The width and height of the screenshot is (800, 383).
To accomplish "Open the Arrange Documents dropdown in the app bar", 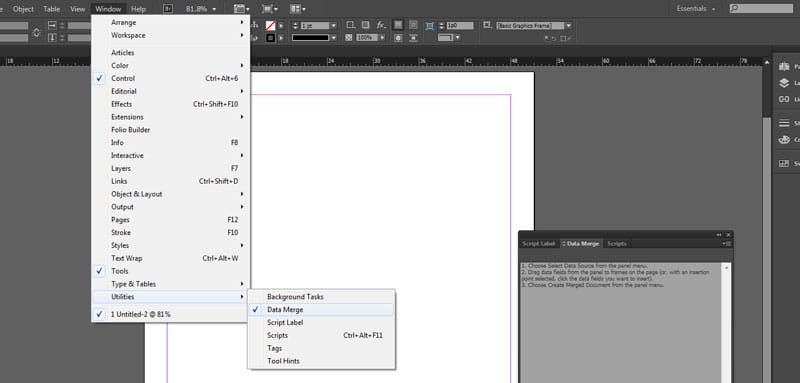I will pos(297,9).
